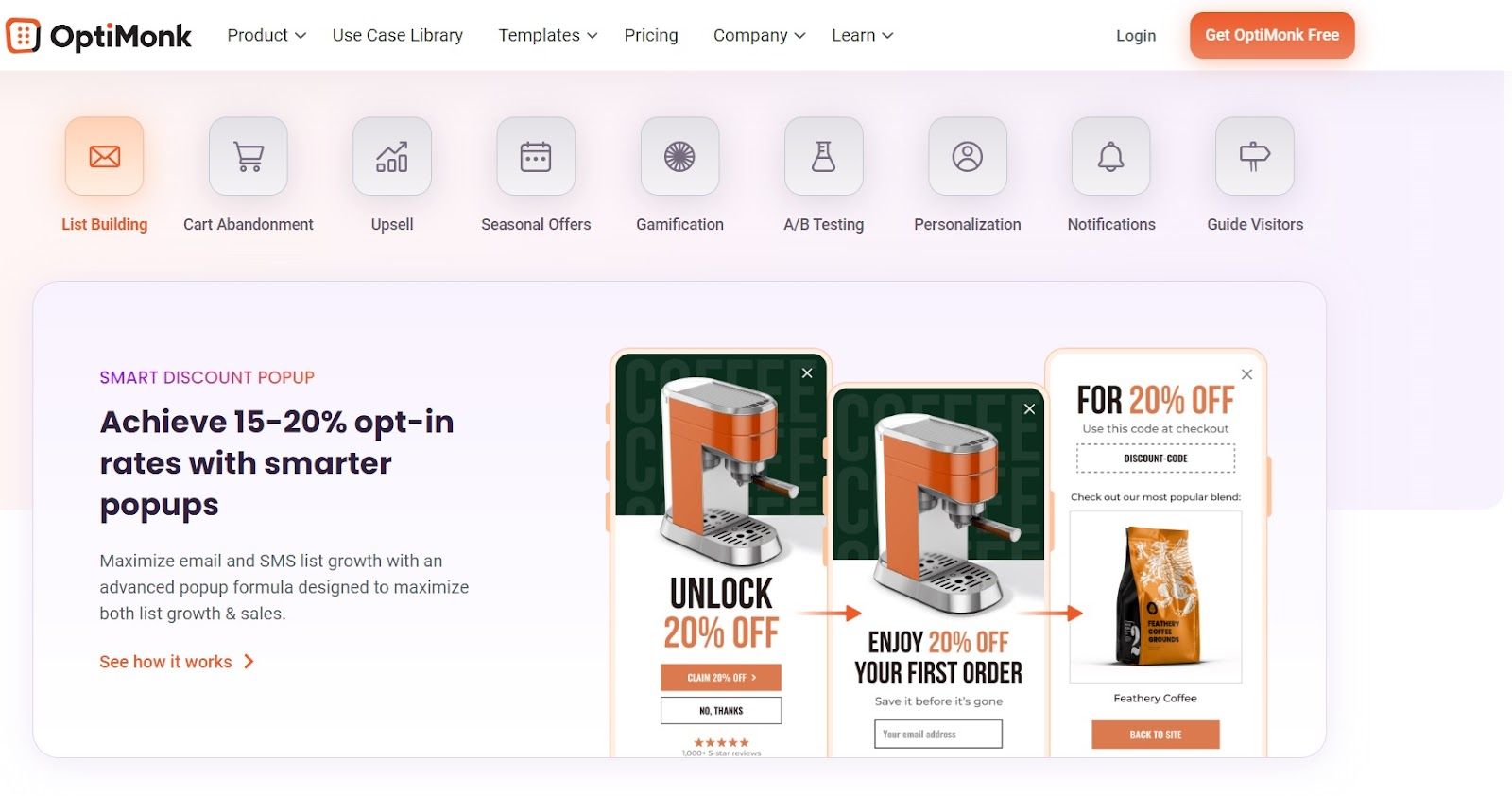Image resolution: width=1512 pixels, height=796 pixels.
Task: Expand the Templates dropdown menu
Action: (548, 35)
